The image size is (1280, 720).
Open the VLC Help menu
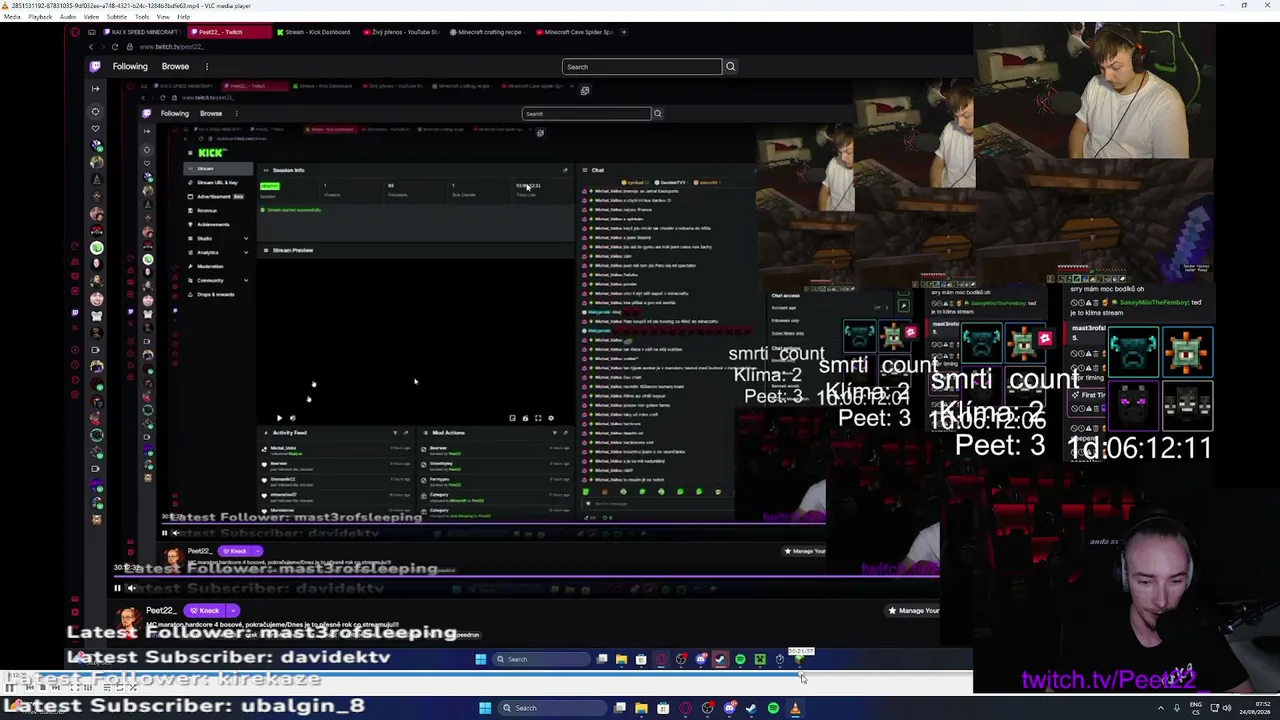coord(183,17)
